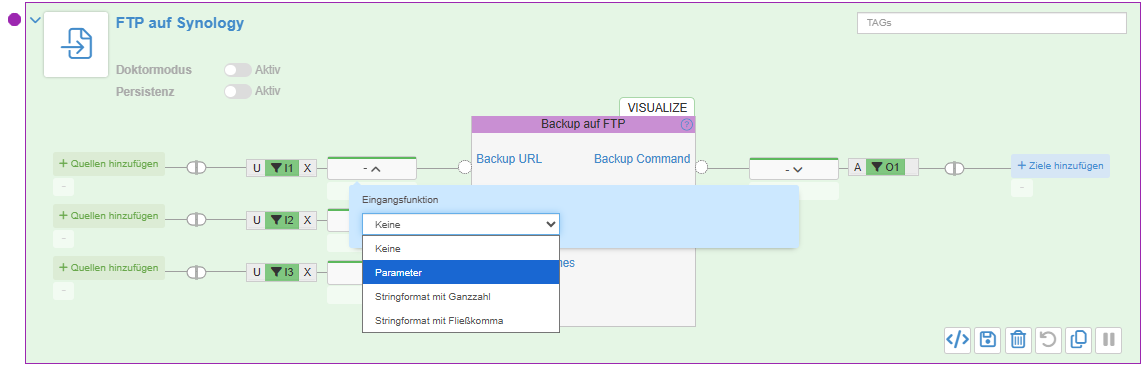Image resolution: width=1144 pixels, height=368 pixels.
Task: Open the code view icon
Action: 957,340
